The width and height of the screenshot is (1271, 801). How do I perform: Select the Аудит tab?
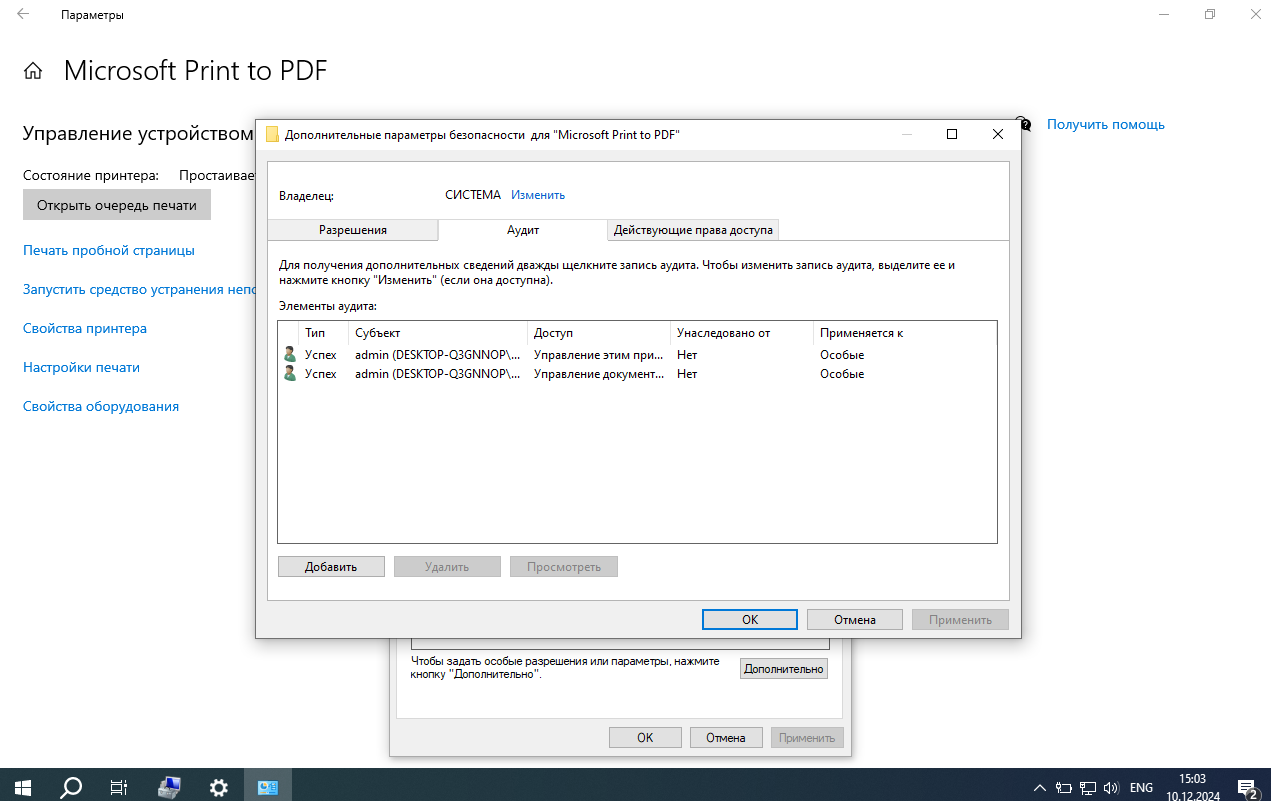(523, 230)
